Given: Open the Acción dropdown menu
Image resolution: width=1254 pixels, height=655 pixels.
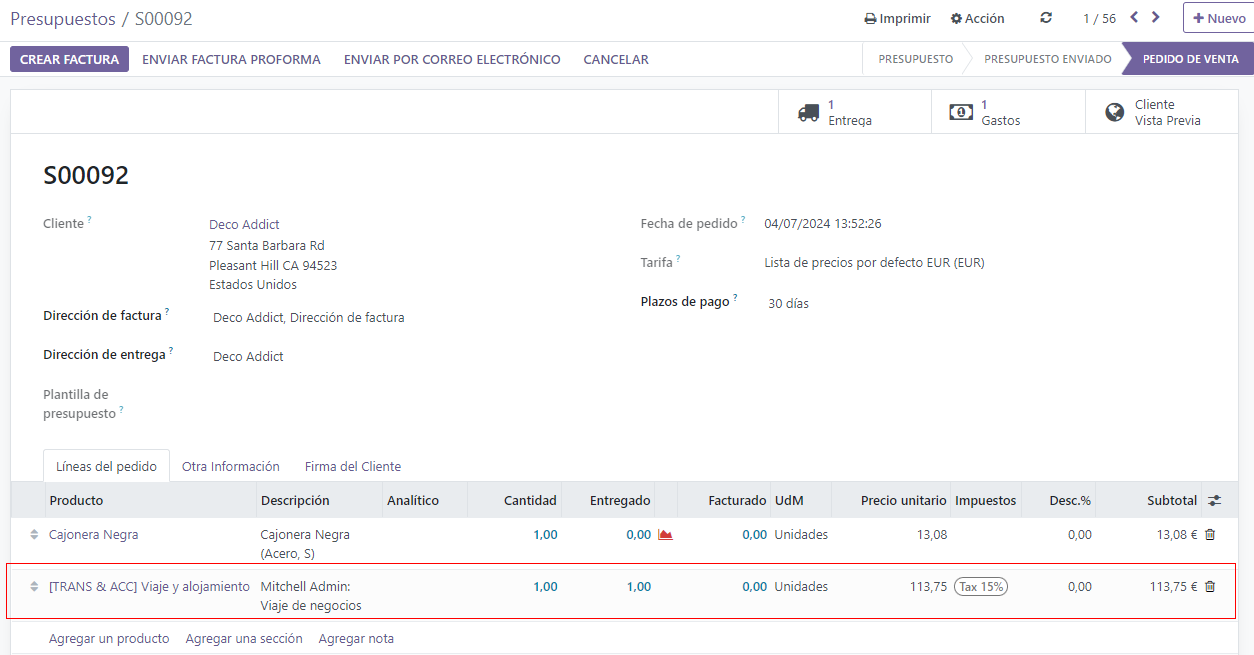Looking at the screenshot, I should point(977,18).
